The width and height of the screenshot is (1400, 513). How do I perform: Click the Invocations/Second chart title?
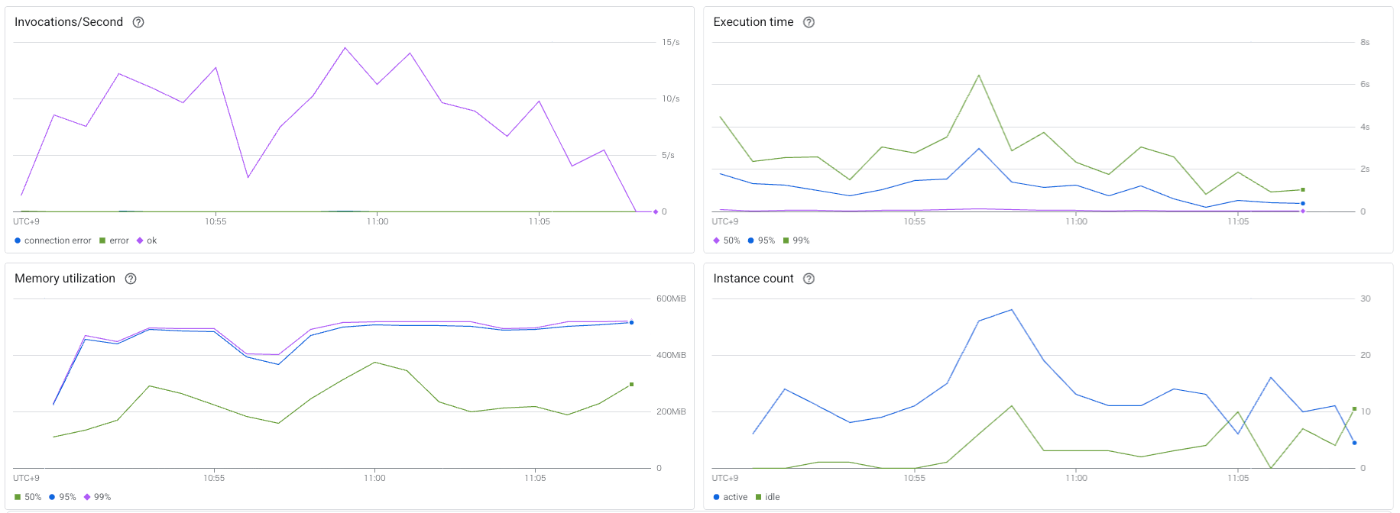pyautogui.click(x=69, y=22)
